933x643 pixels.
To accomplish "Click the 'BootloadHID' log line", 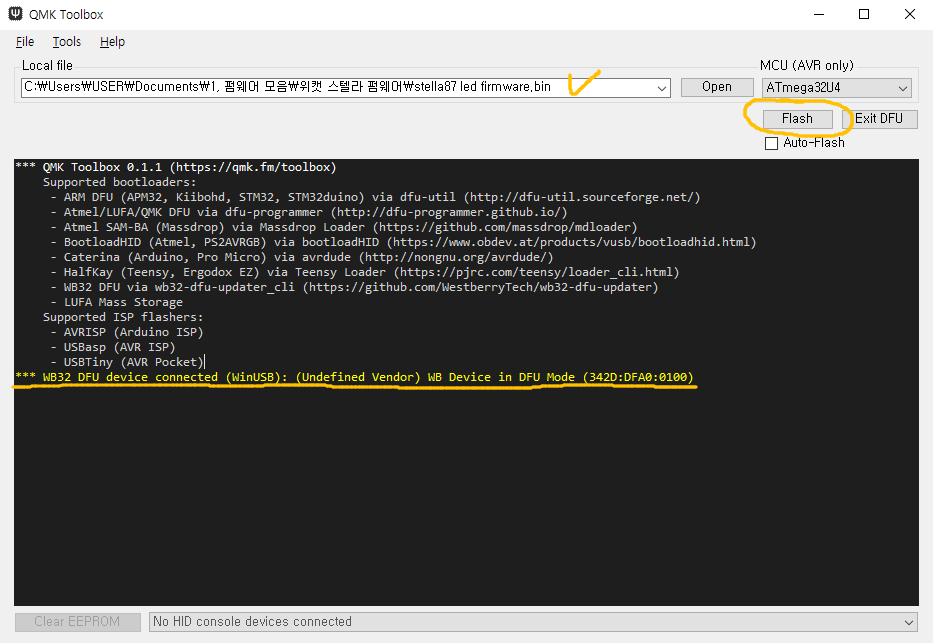I will point(403,242).
